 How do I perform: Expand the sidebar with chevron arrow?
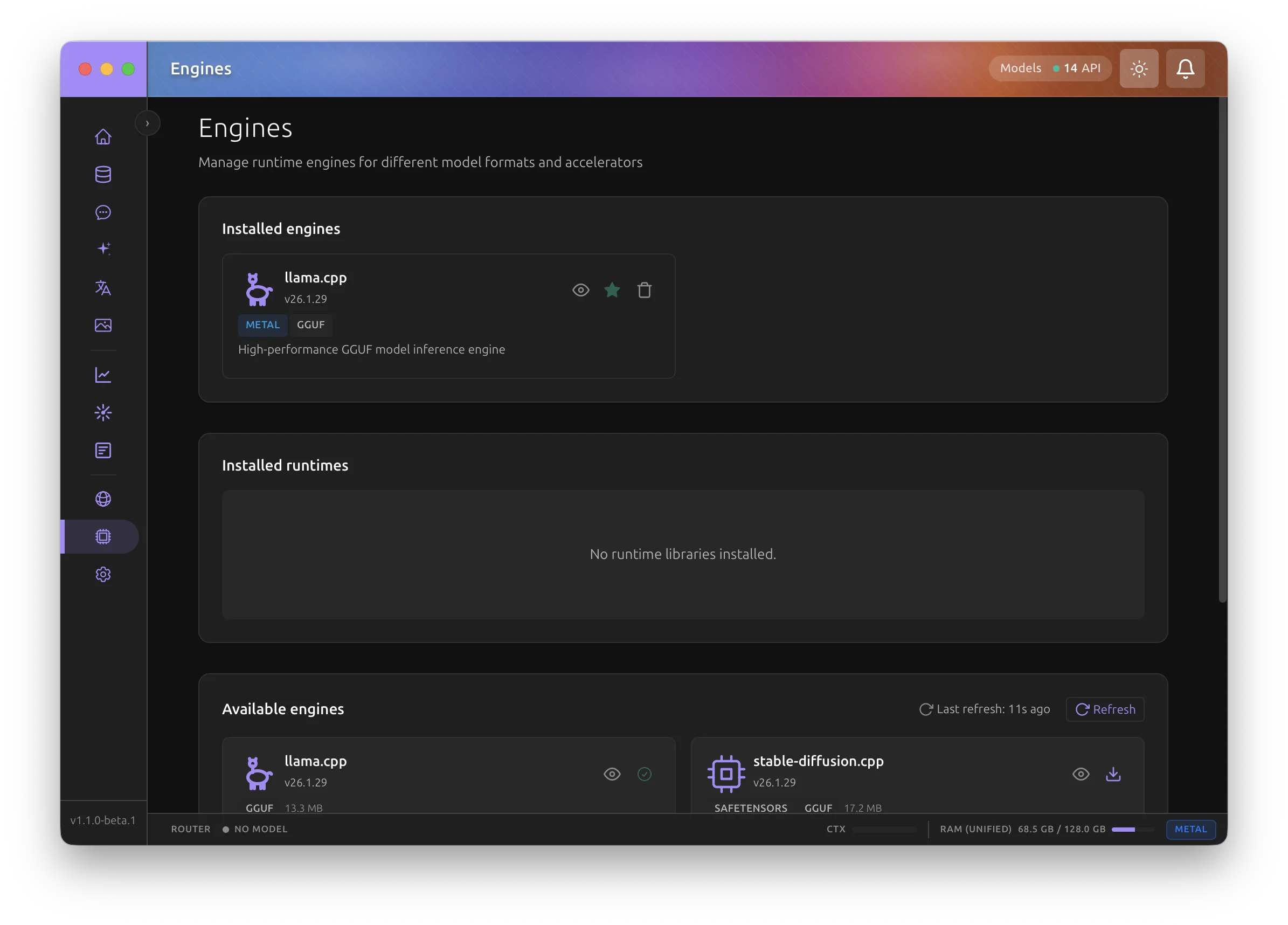[147, 123]
